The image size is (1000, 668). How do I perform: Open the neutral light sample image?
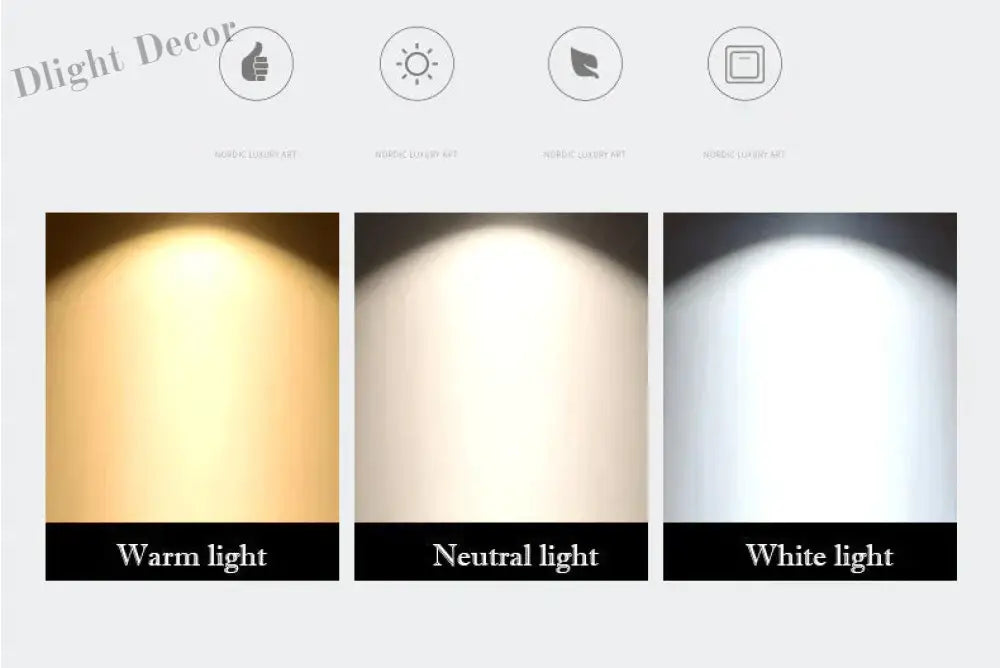tap(501, 367)
